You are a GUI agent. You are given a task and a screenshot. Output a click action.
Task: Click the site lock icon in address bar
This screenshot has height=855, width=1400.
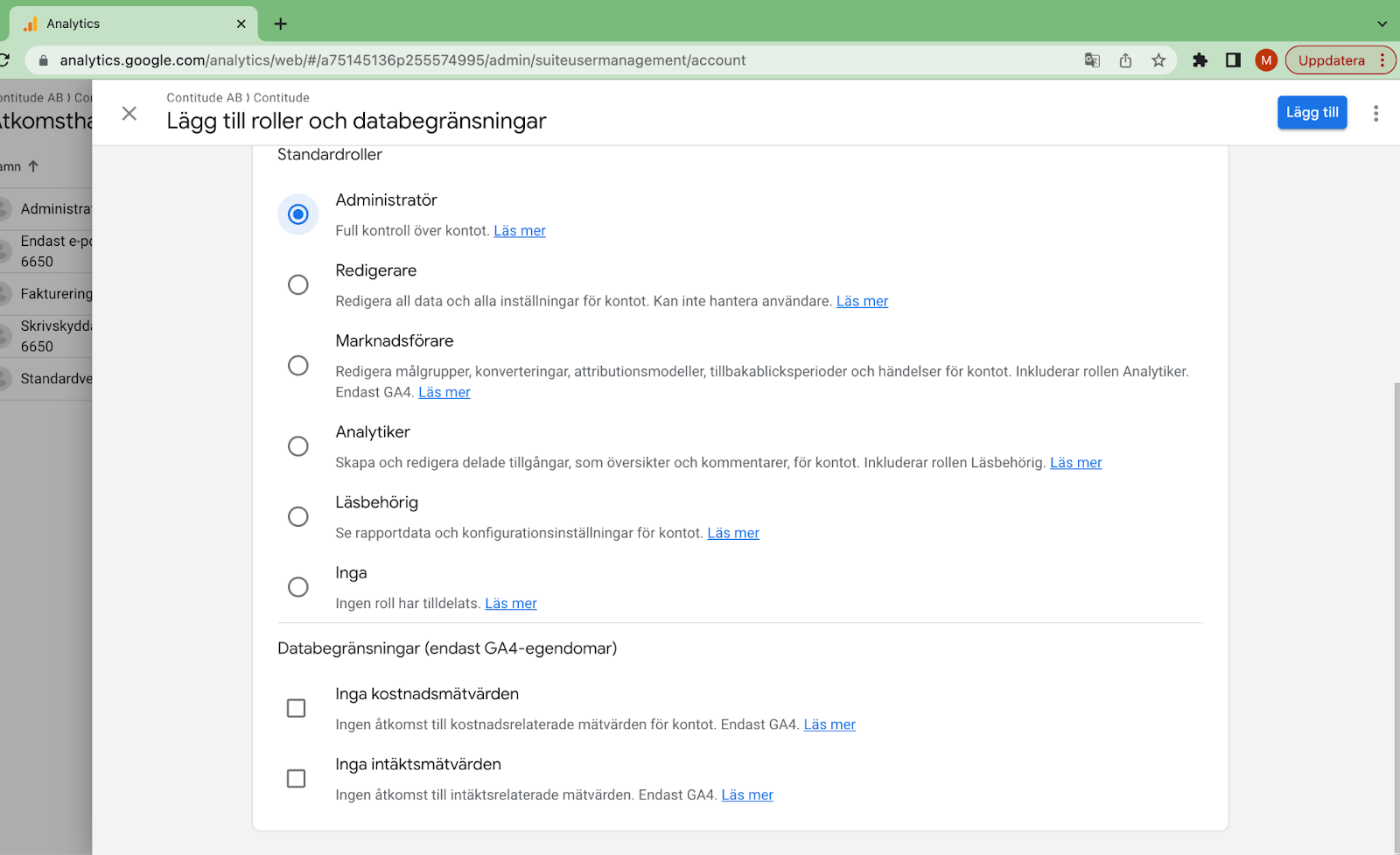tap(43, 60)
